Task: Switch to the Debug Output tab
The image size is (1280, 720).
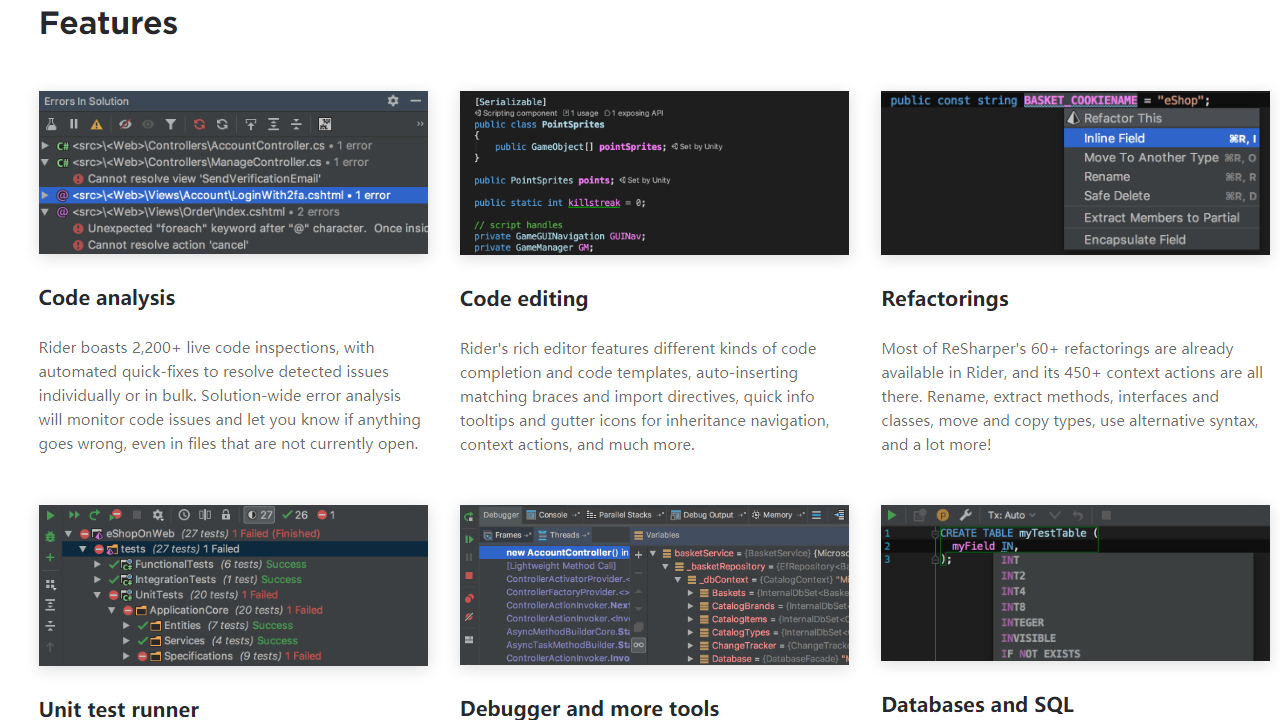Action: click(x=707, y=515)
